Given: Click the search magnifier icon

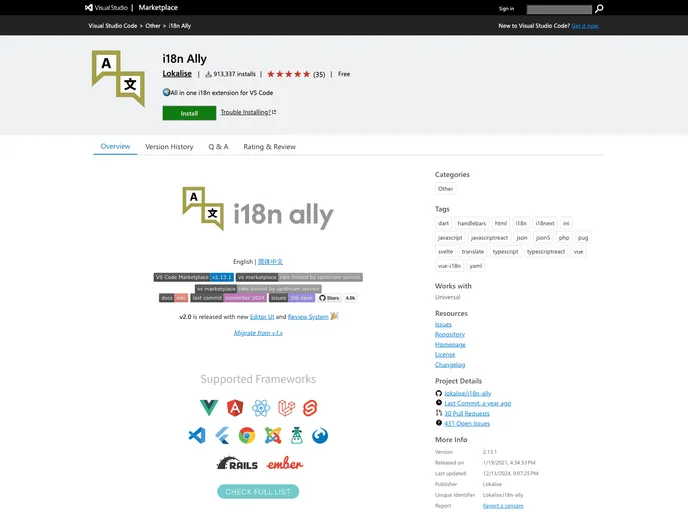Looking at the screenshot, I should [599, 8].
